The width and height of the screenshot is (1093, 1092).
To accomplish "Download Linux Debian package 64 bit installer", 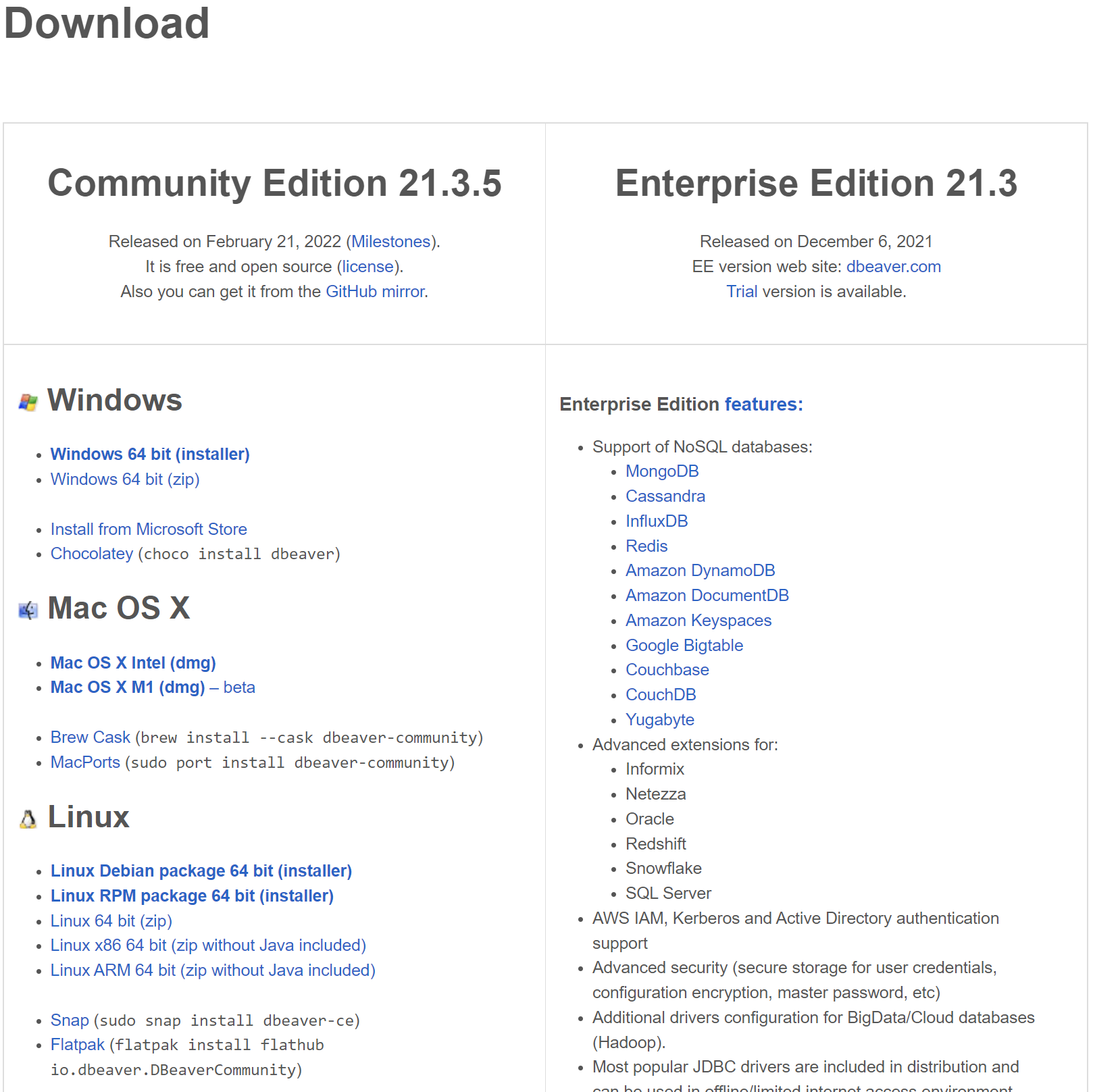I will 201,871.
